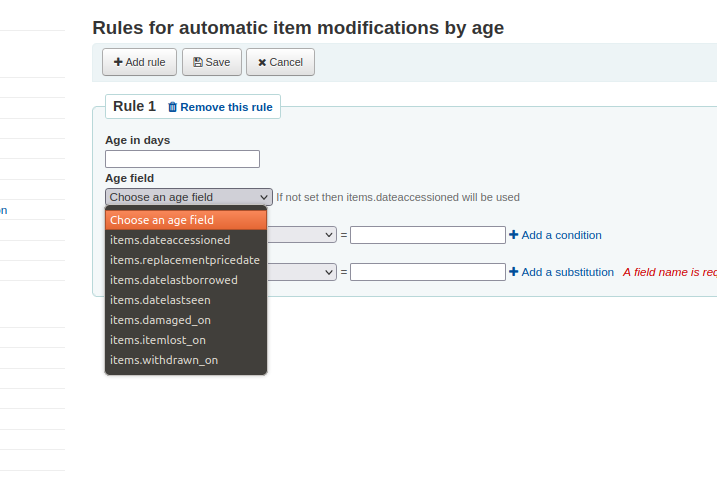
Task: Click the floppy disk Save icon
Action: [x=198, y=62]
